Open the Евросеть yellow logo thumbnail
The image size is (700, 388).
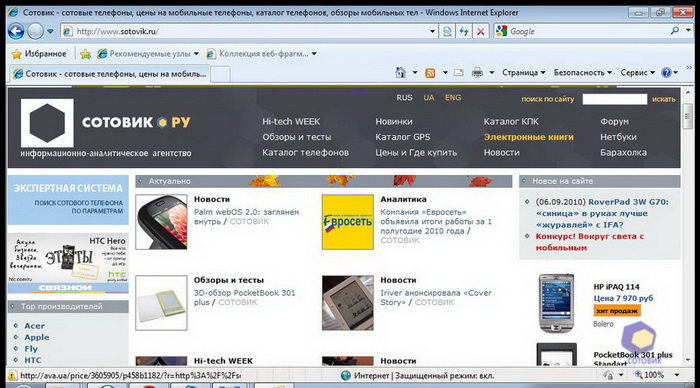[348, 222]
